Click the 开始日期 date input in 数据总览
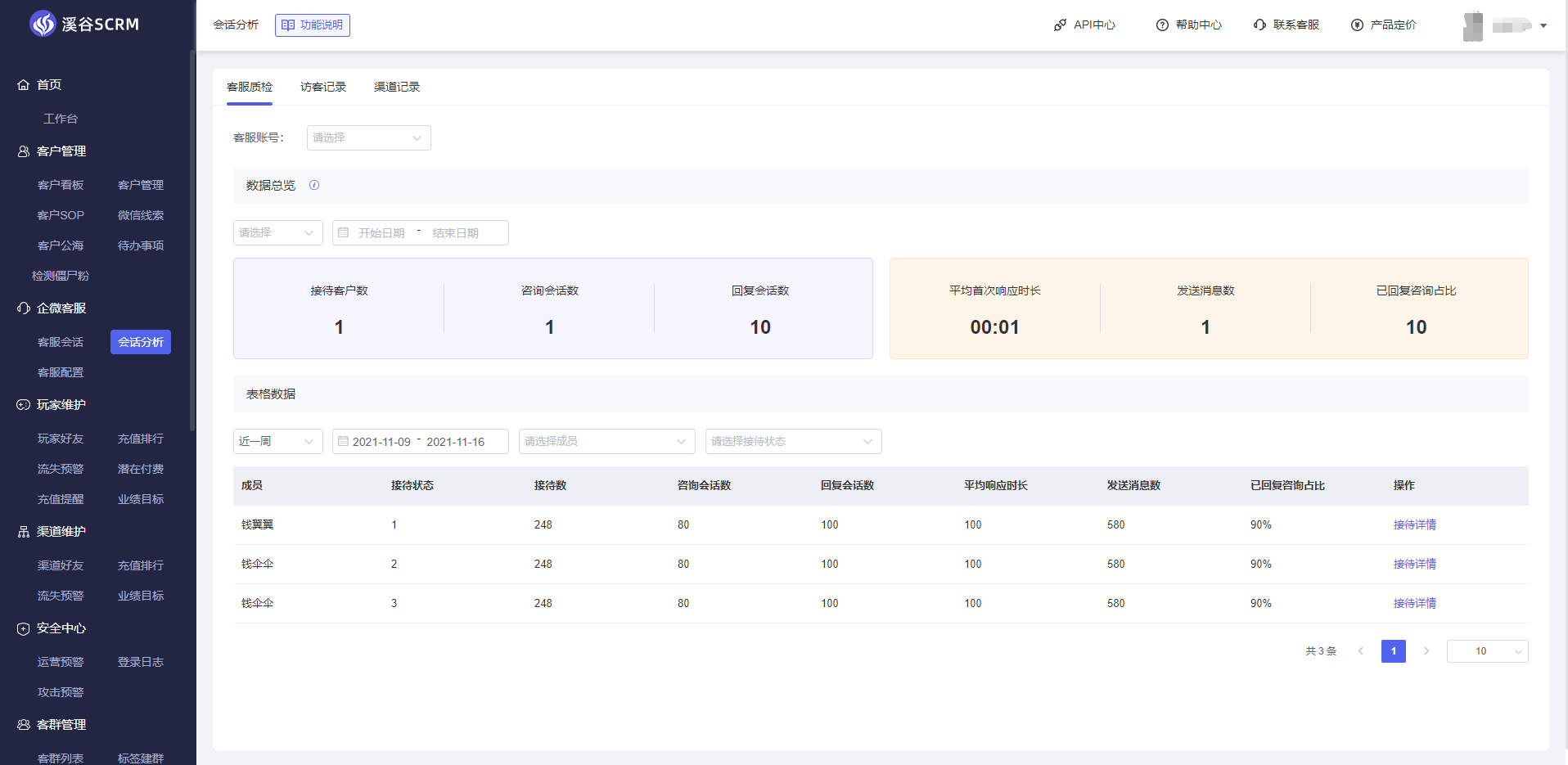 (x=381, y=233)
